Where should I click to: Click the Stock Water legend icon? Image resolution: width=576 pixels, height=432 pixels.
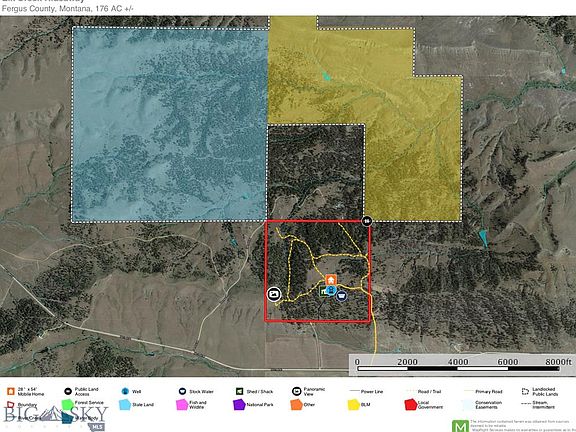tap(183, 391)
